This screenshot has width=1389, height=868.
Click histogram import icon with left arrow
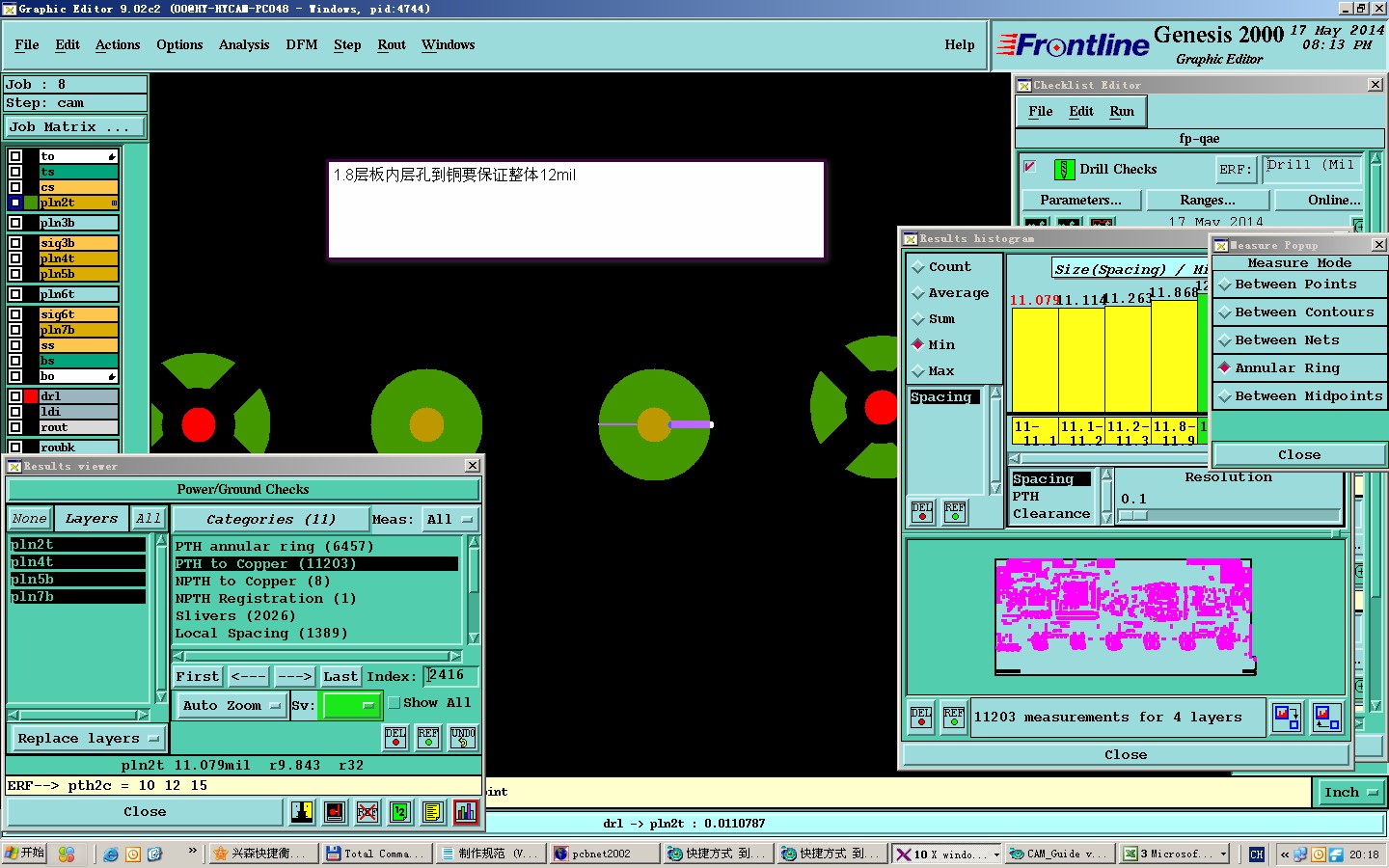1327,718
